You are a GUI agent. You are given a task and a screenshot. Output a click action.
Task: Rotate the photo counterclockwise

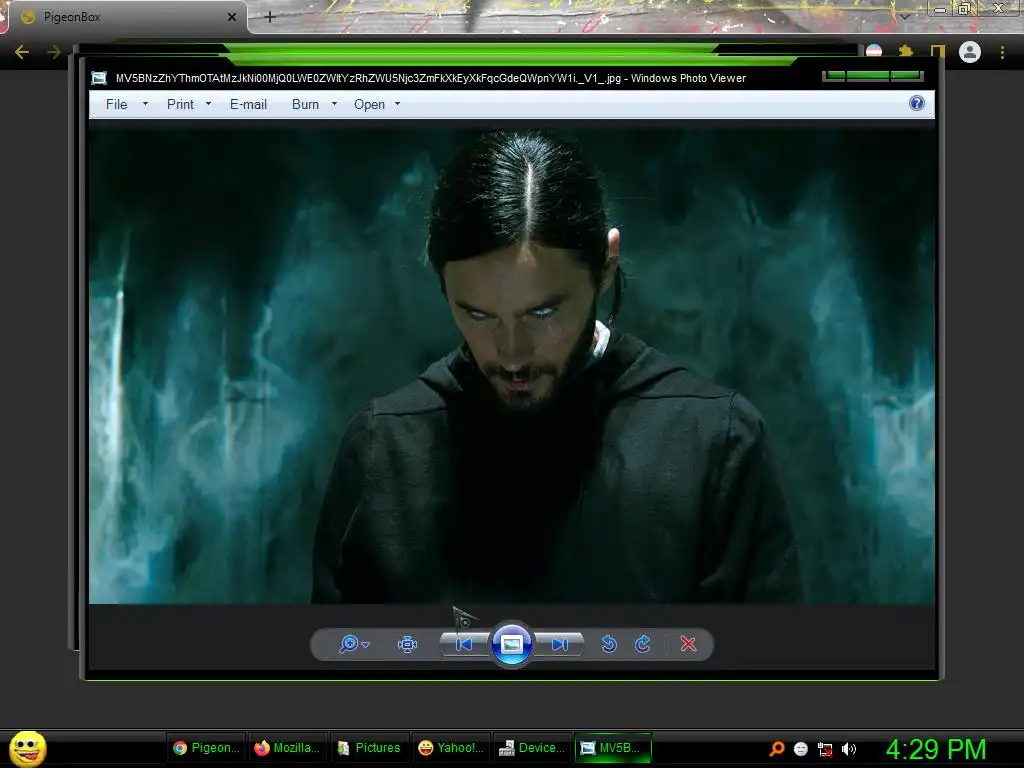[x=609, y=644]
